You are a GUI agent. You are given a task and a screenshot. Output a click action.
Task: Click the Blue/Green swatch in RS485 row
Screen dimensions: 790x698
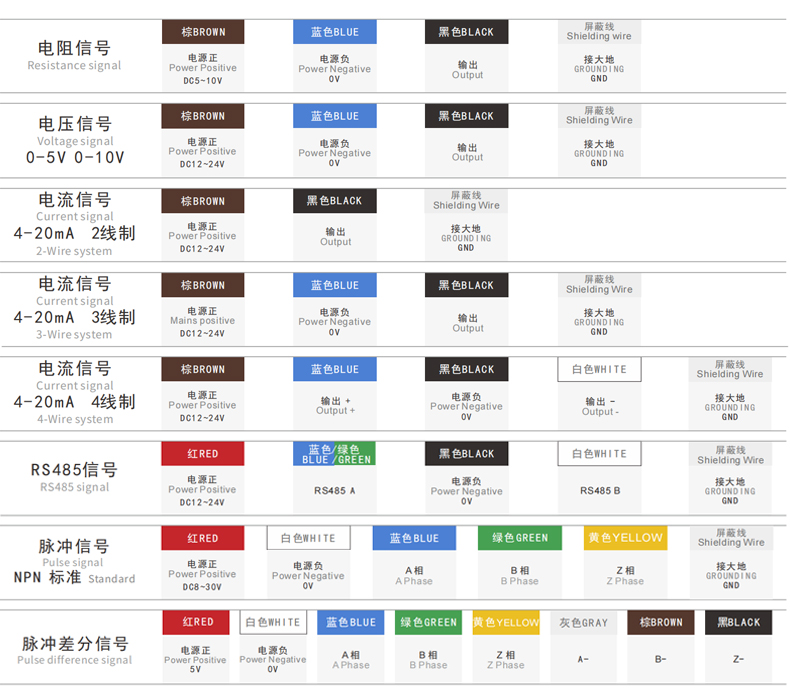click(x=335, y=454)
